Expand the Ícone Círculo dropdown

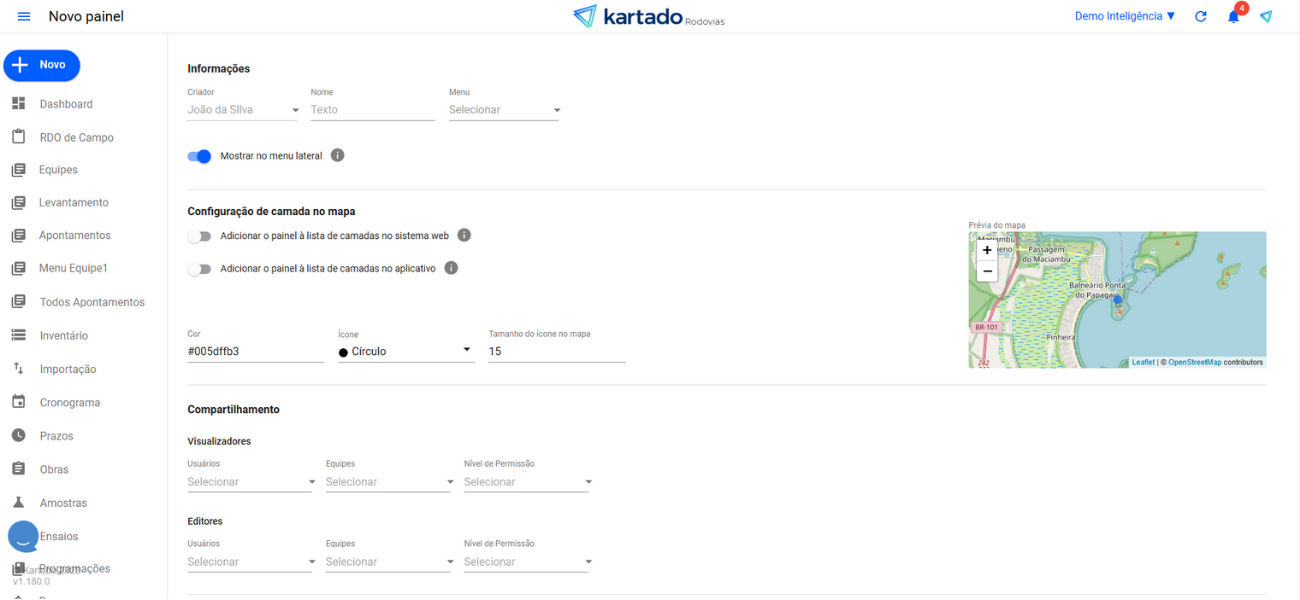405,351
